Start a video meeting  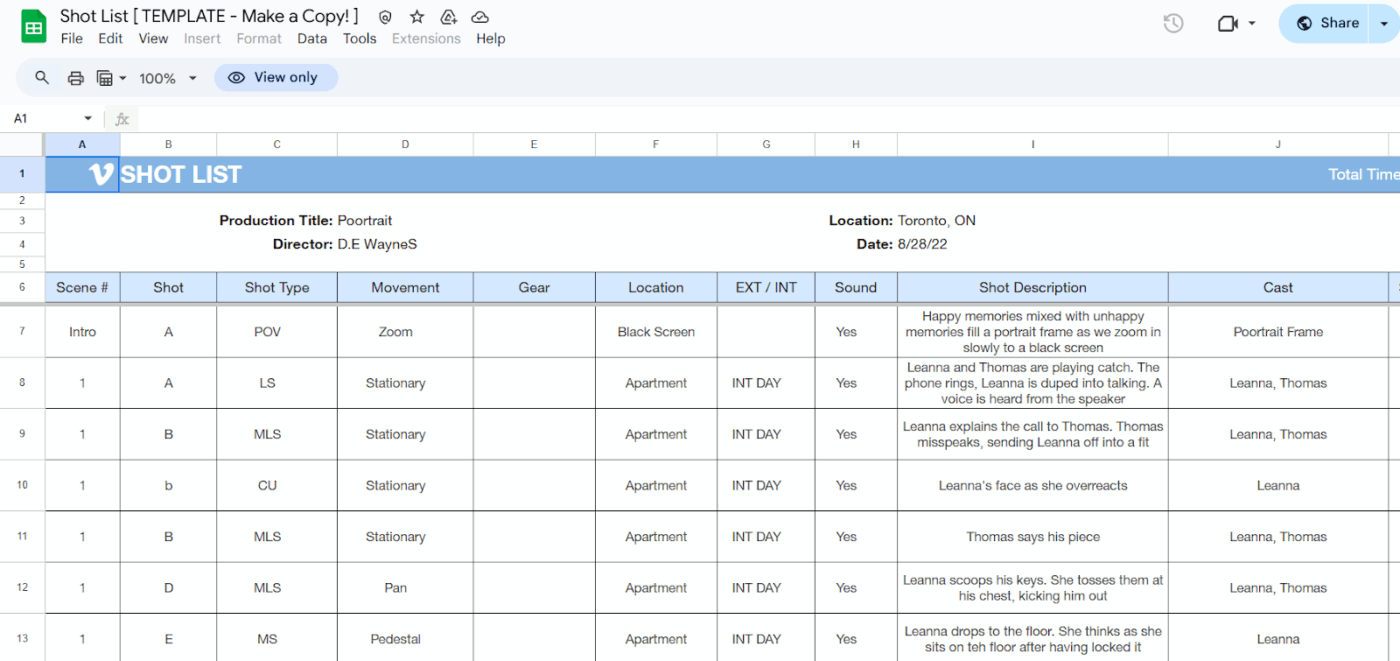click(1227, 22)
